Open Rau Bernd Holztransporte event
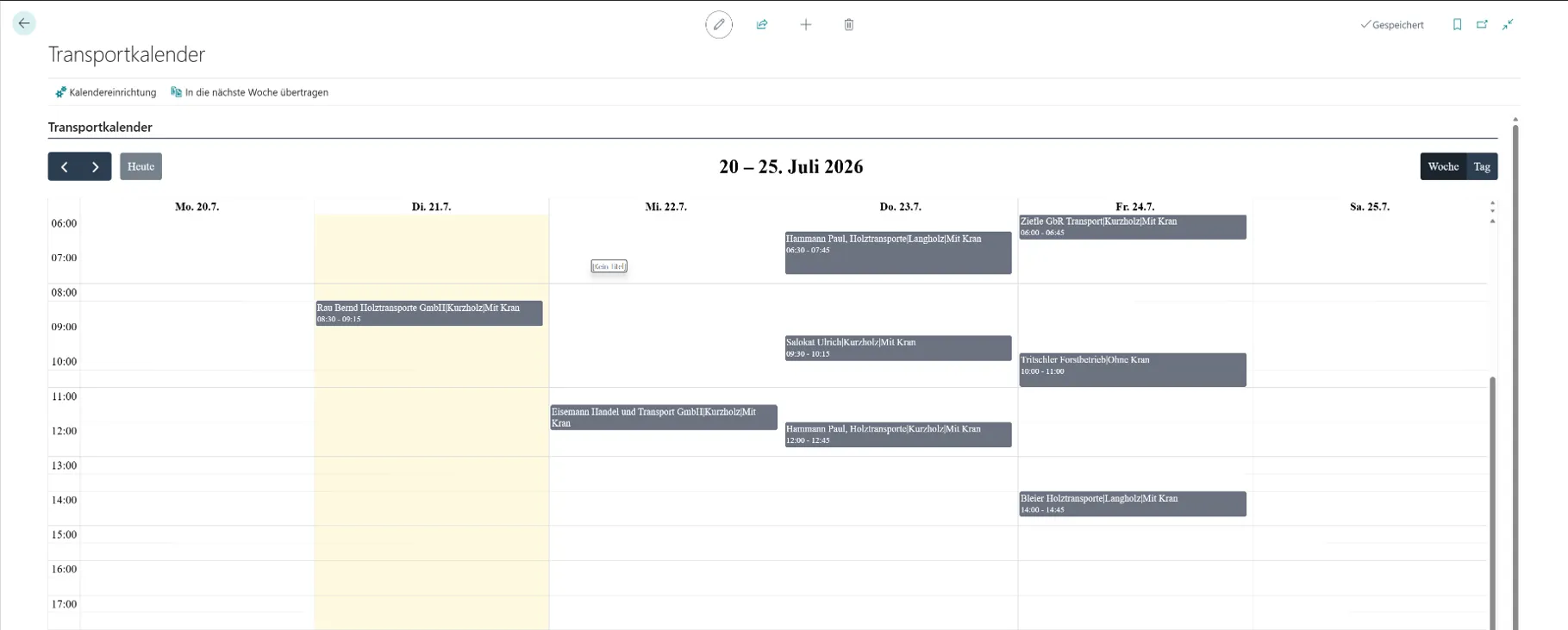Viewport: 1568px width, 630px height. [x=429, y=313]
